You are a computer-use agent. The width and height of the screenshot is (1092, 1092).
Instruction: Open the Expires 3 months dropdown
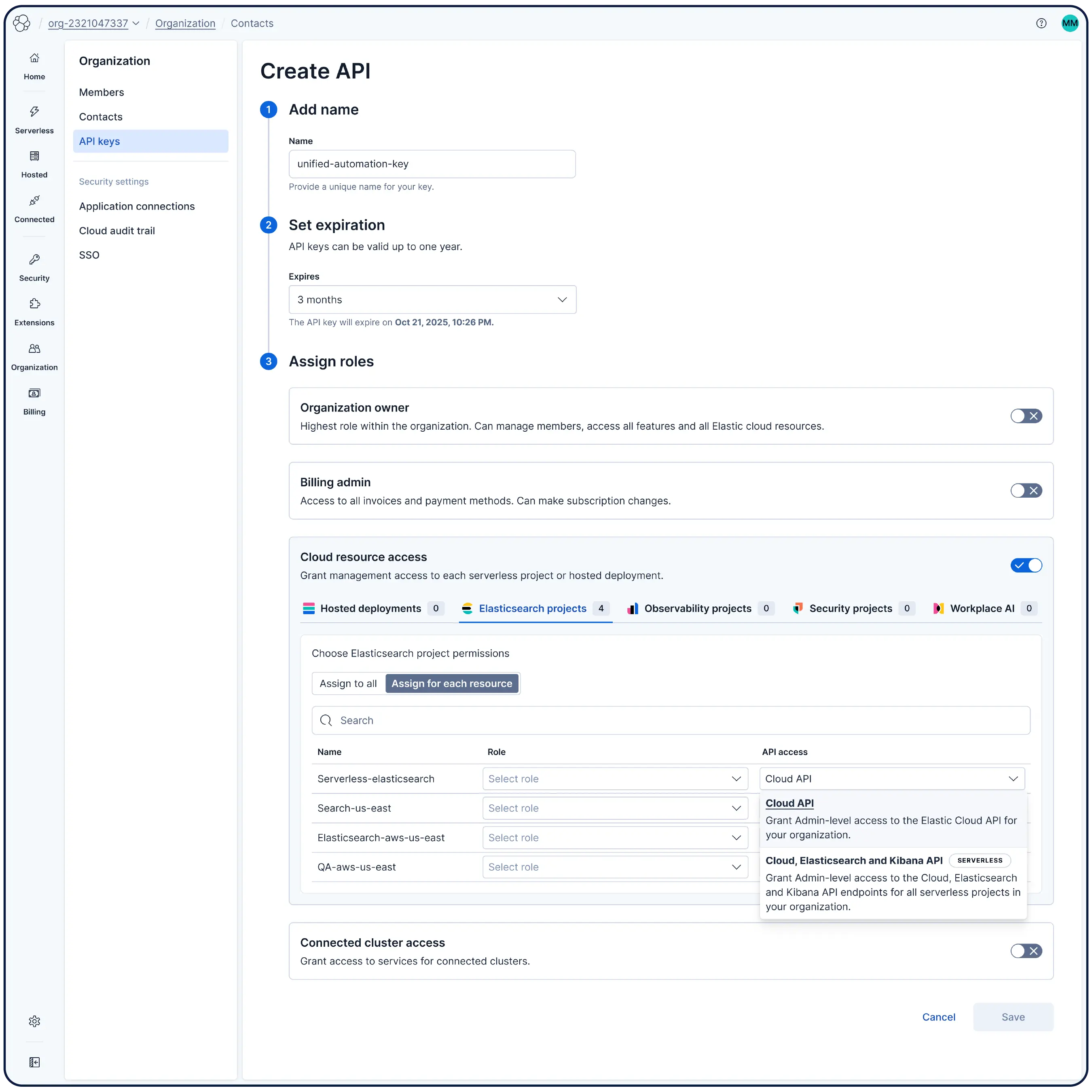432,300
